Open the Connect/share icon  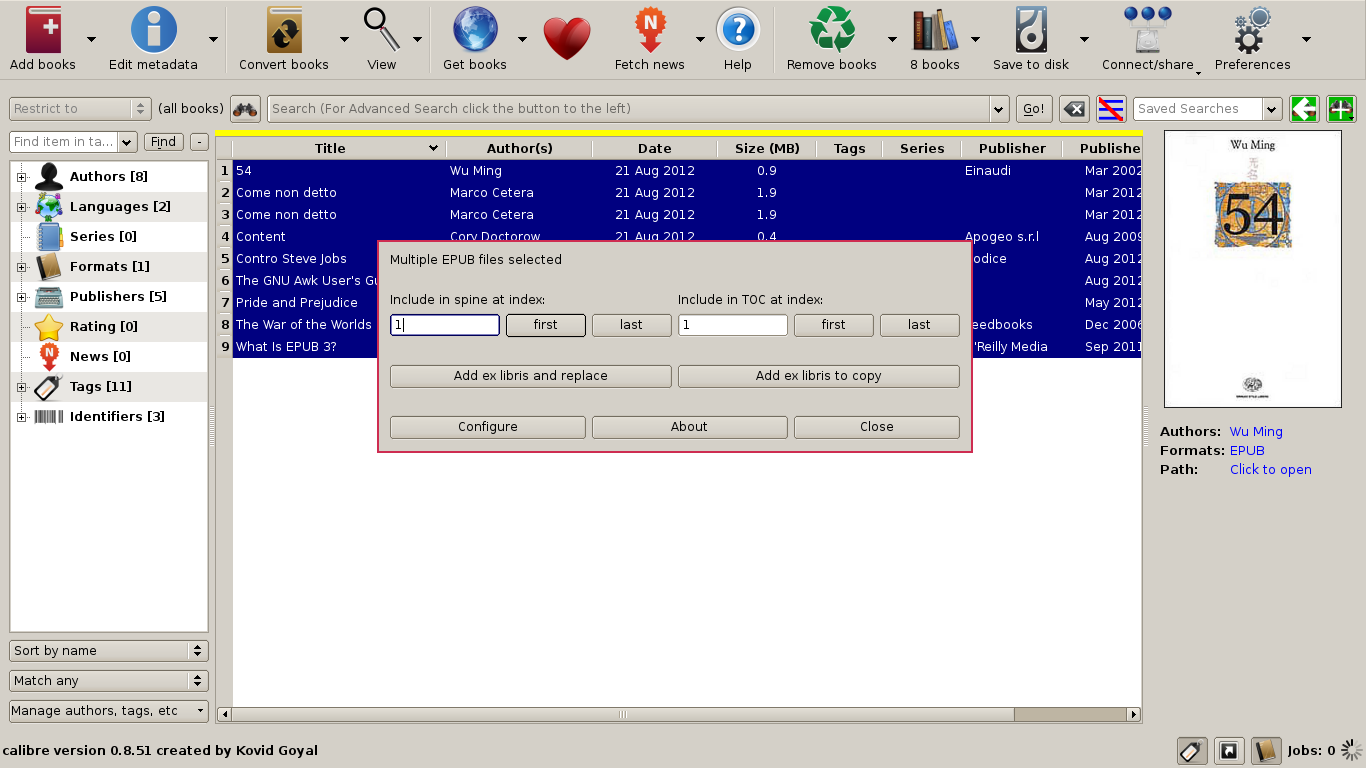point(1148,30)
